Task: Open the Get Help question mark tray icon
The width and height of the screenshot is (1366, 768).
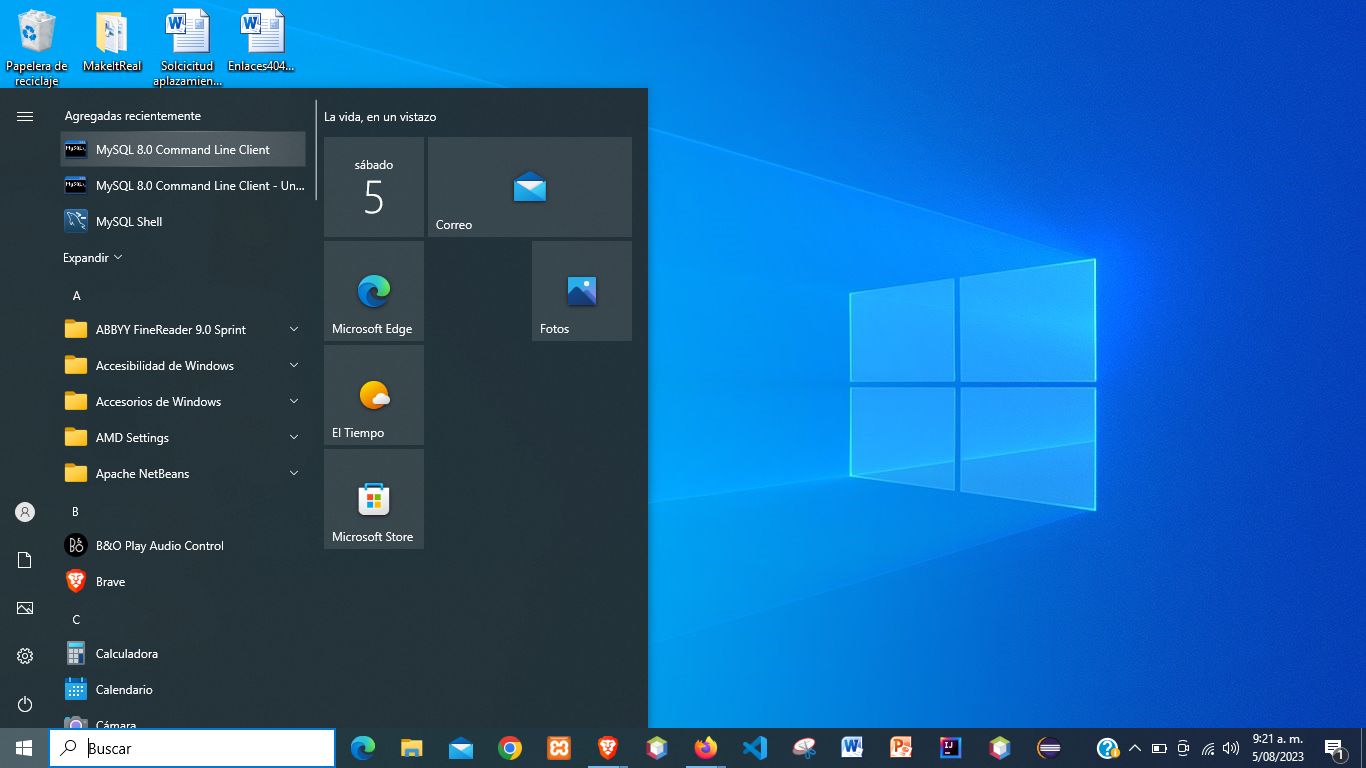Action: click(x=1107, y=748)
